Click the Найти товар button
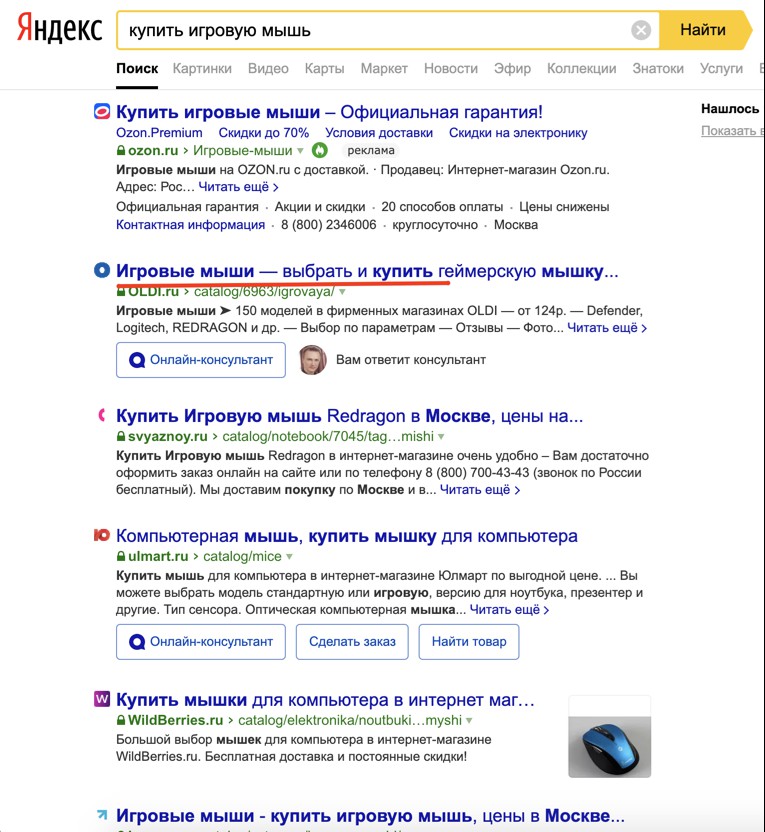 [468, 642]
